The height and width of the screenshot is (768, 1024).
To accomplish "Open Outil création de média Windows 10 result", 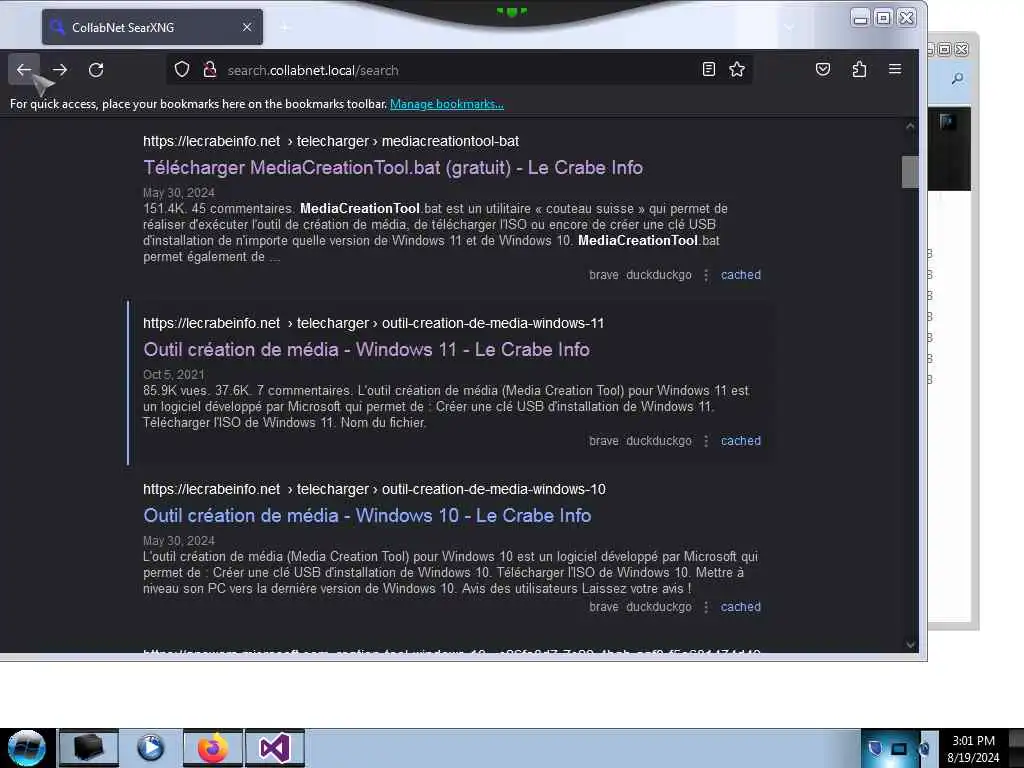I will (x=367, y=515).
